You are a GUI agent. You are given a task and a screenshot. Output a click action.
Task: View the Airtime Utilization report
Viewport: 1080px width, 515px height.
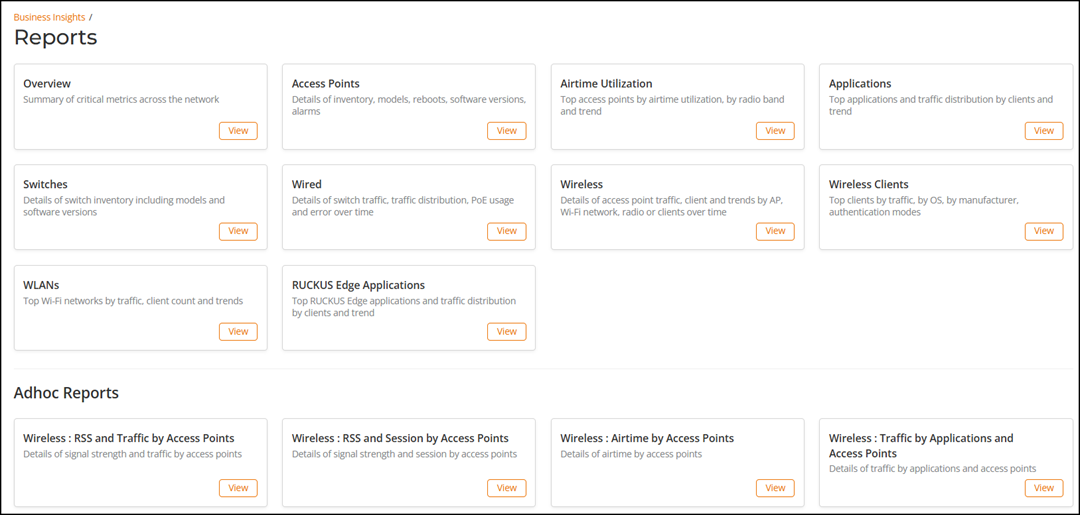tap(775, 131)
